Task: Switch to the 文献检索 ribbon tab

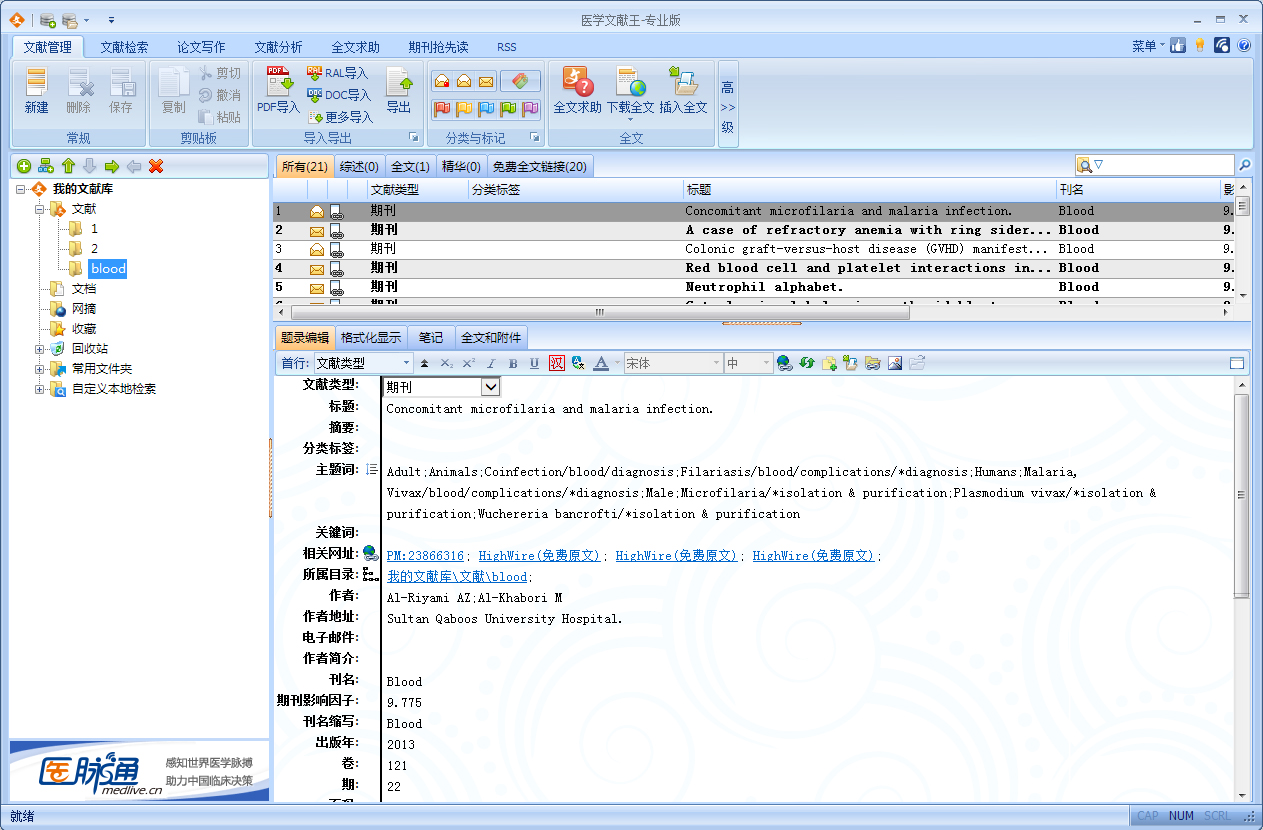Action: (124, 47)
